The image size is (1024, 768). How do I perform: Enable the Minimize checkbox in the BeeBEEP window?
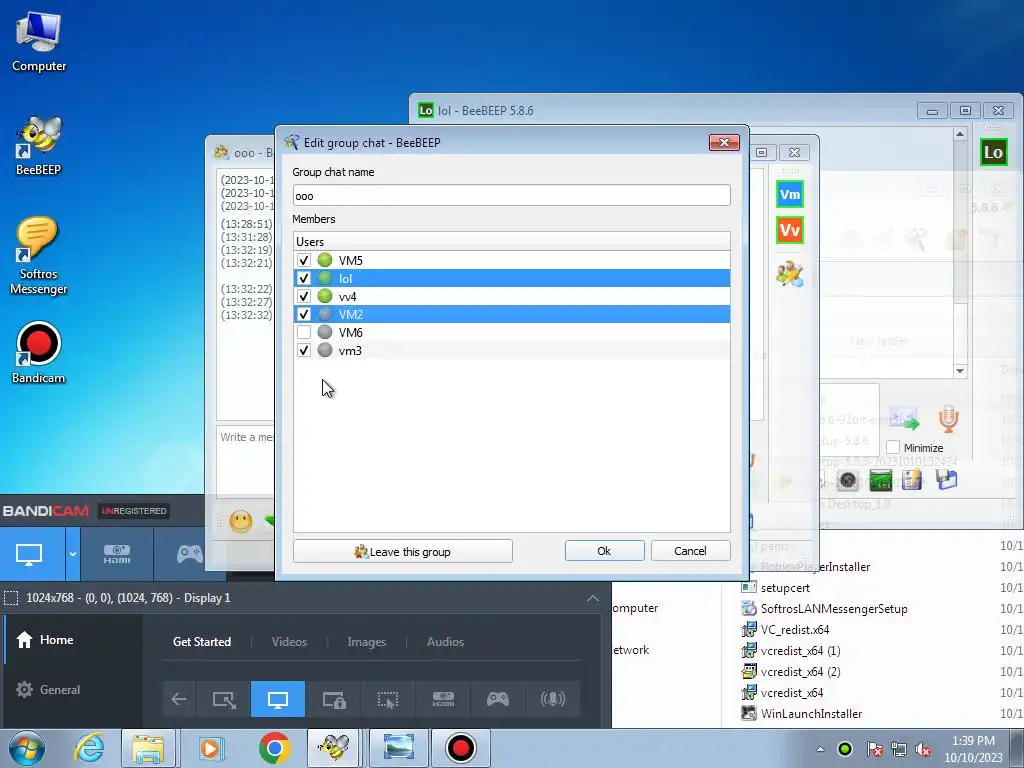click(x=893, y=447)
